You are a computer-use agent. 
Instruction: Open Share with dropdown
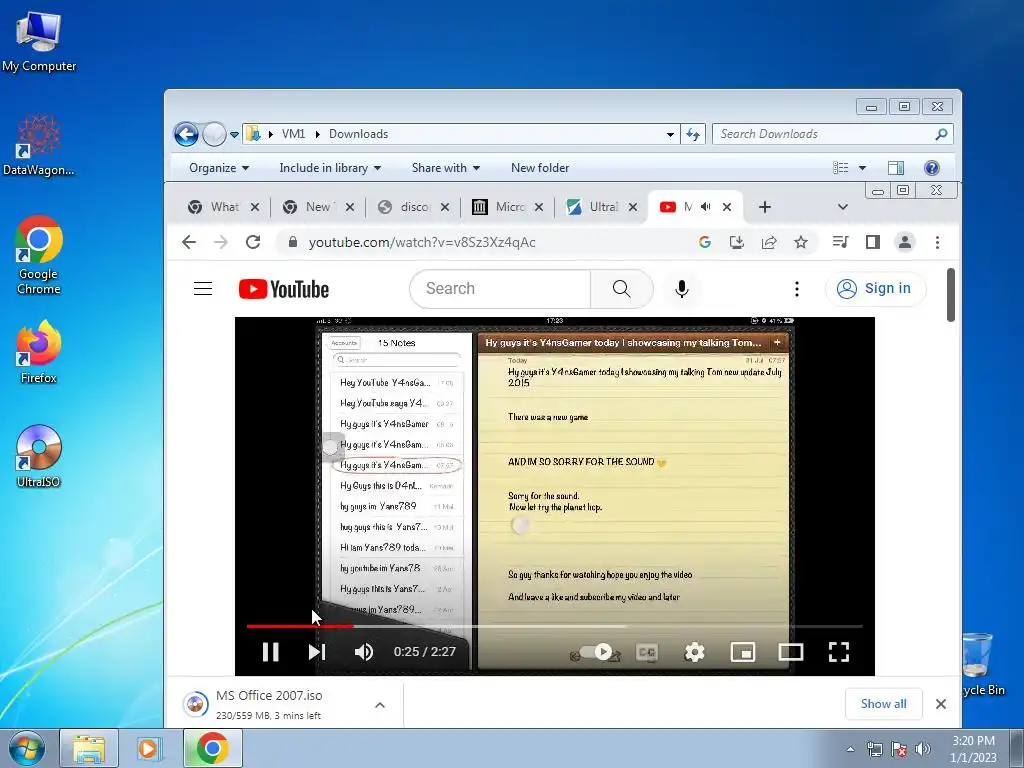(x=445, y=168)
